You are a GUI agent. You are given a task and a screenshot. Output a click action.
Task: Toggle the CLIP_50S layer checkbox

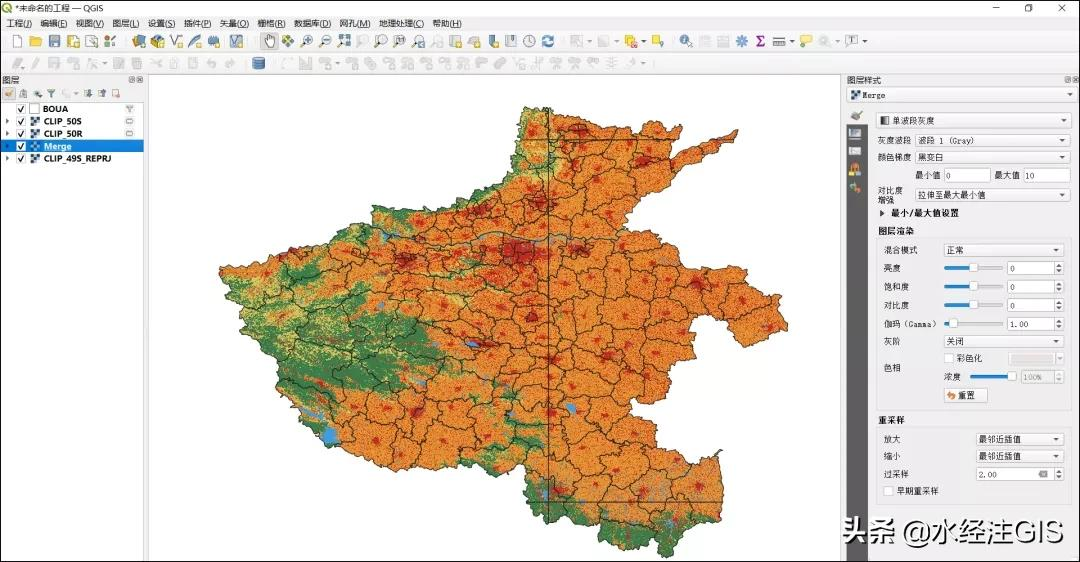click(21, 121)
